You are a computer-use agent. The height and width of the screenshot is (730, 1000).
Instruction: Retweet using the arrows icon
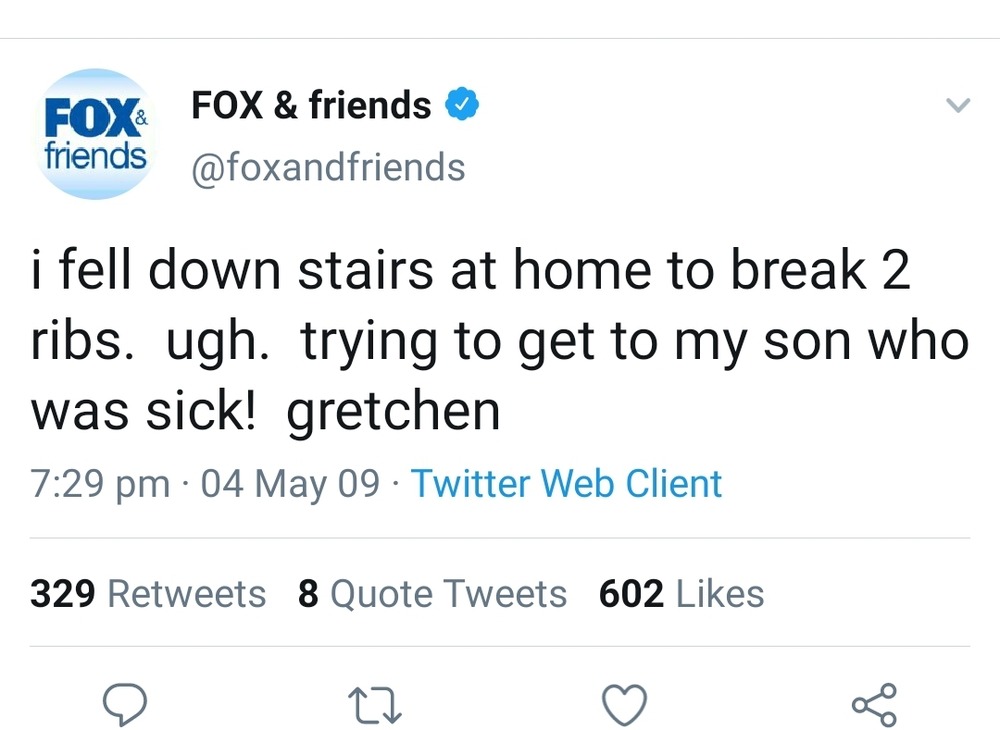(x=376, y=703)
